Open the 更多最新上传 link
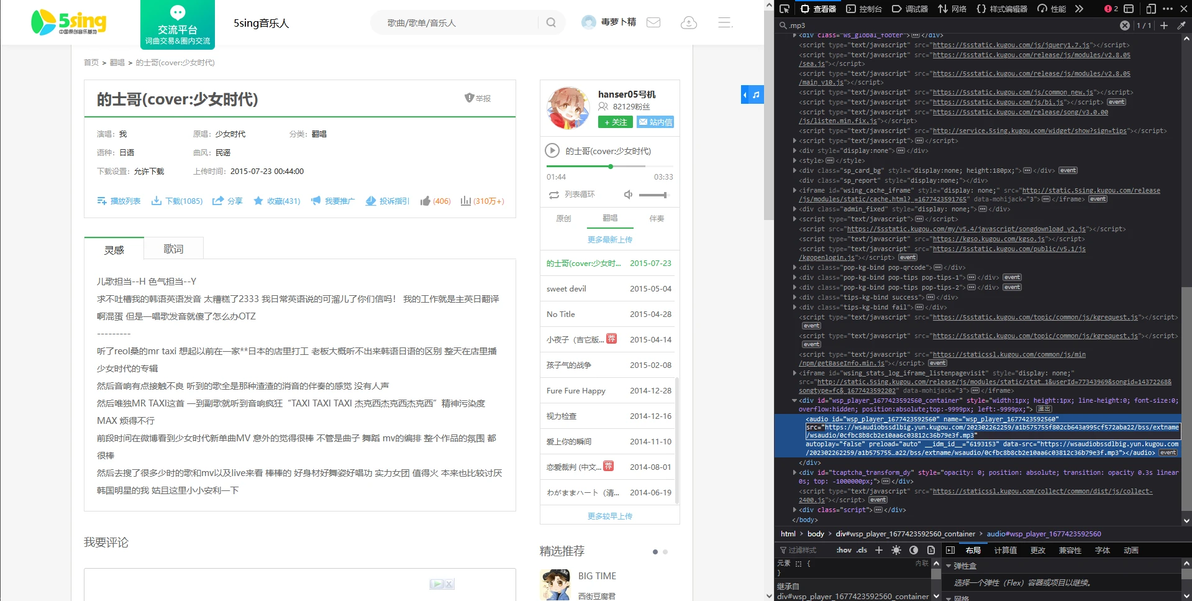 tap(610, 239)
